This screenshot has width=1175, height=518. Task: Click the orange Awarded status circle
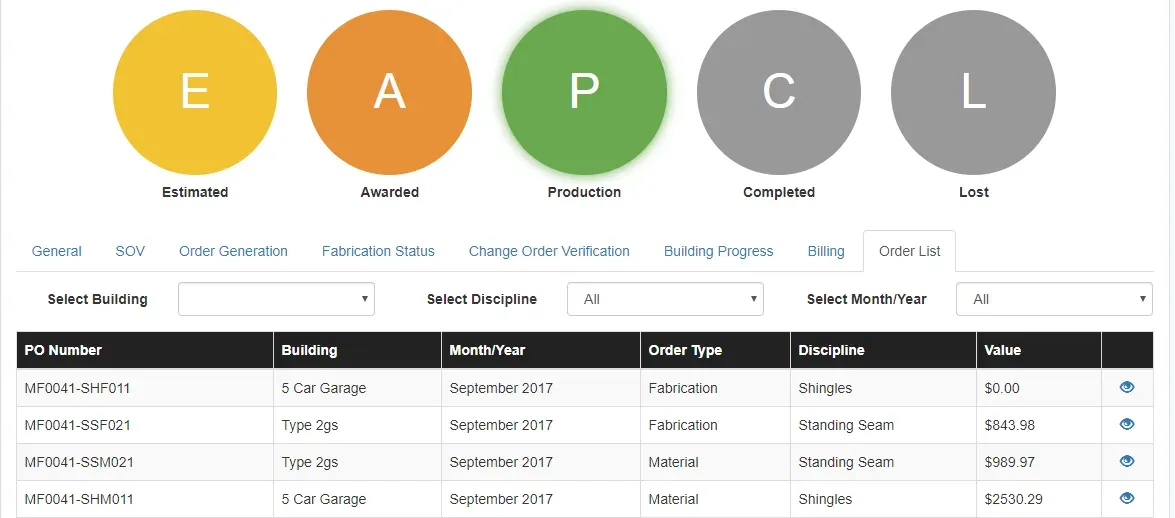click(x=390, y=92)
